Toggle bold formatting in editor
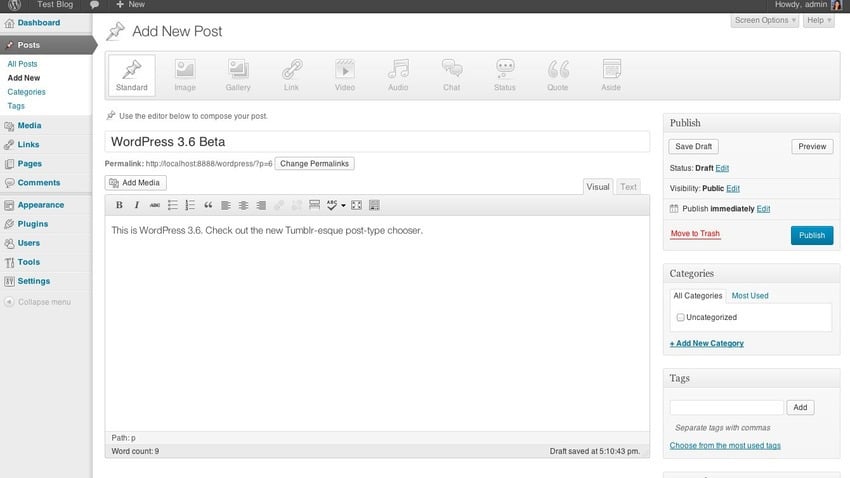 pos(119,205)
